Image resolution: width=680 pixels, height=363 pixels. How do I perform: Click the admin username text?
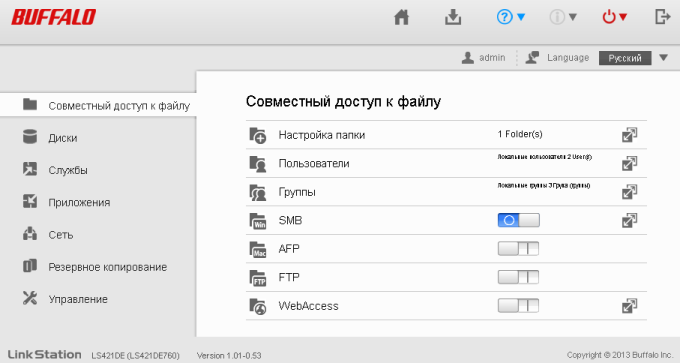[x=492, y=58]
